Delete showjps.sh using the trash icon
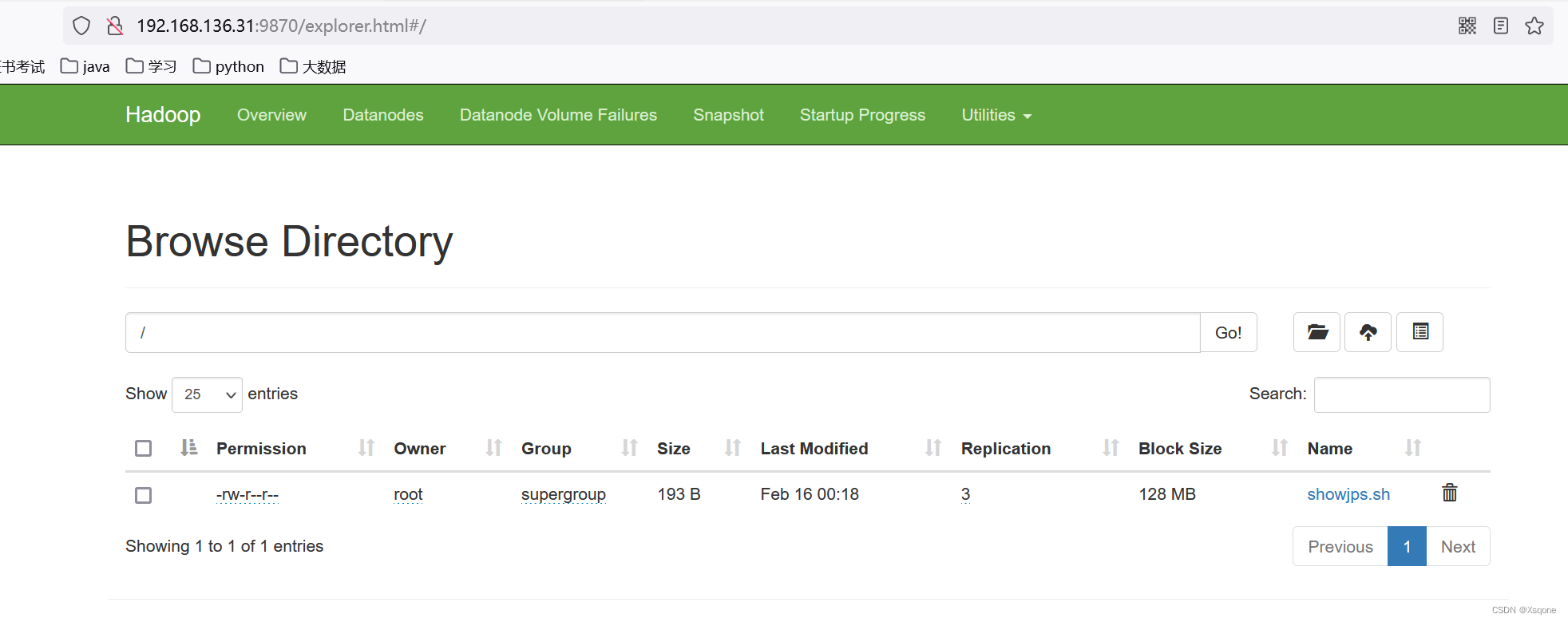This screenshot has height=622, width=1568. pos(1449,493)
